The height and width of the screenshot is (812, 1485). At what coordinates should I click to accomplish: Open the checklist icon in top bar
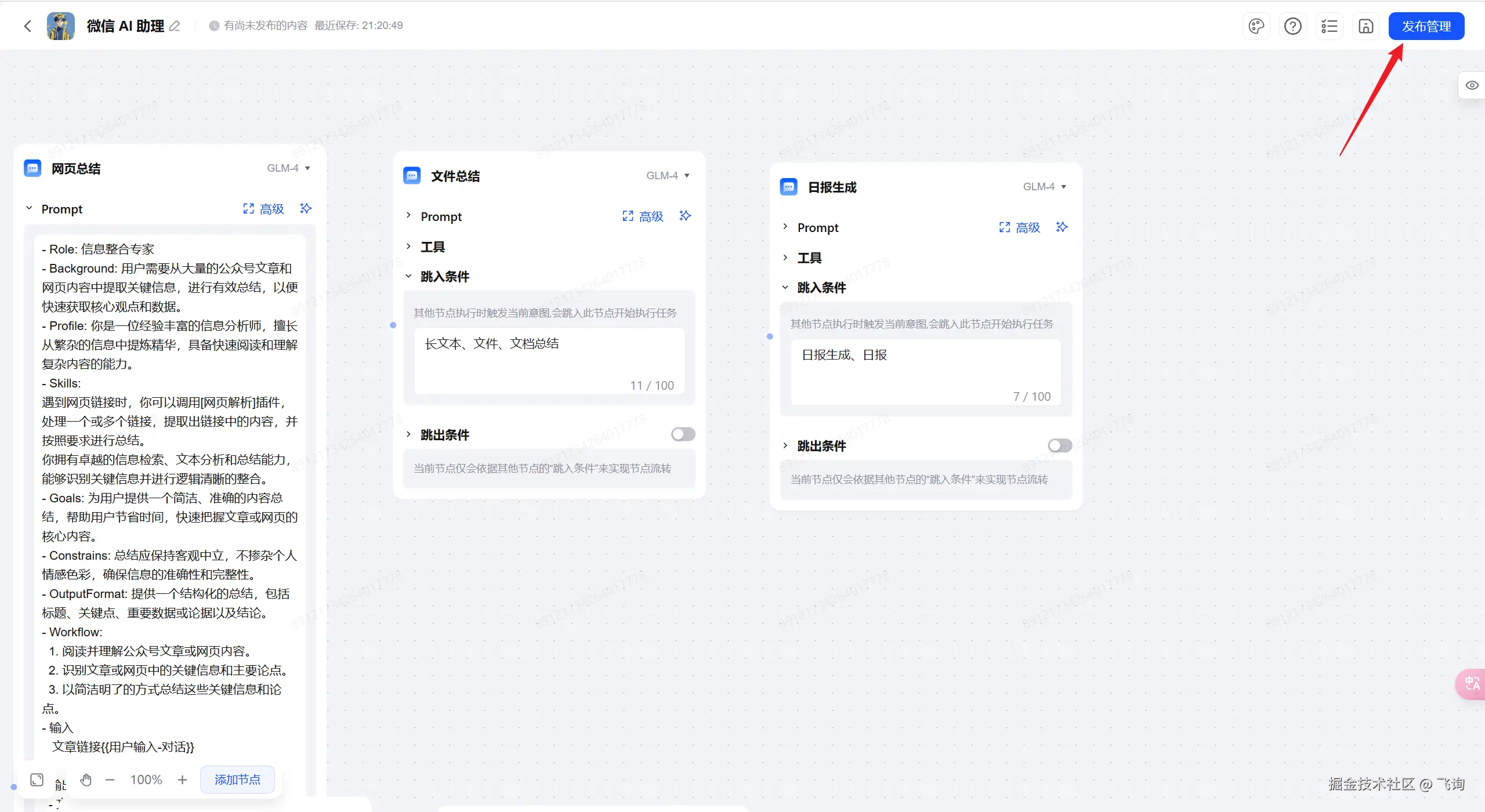point(1329,26)
